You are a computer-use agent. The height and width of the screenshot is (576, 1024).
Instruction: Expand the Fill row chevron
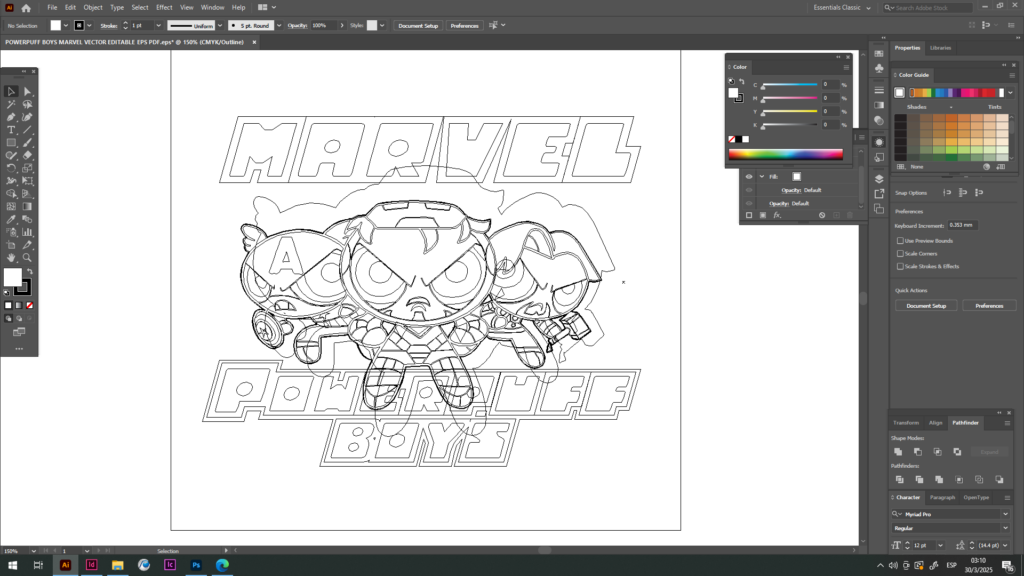pos(761,176)
